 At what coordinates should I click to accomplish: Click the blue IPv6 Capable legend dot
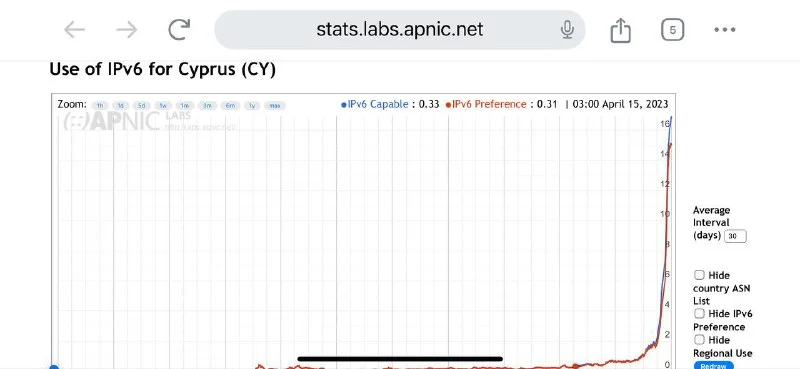344,105
